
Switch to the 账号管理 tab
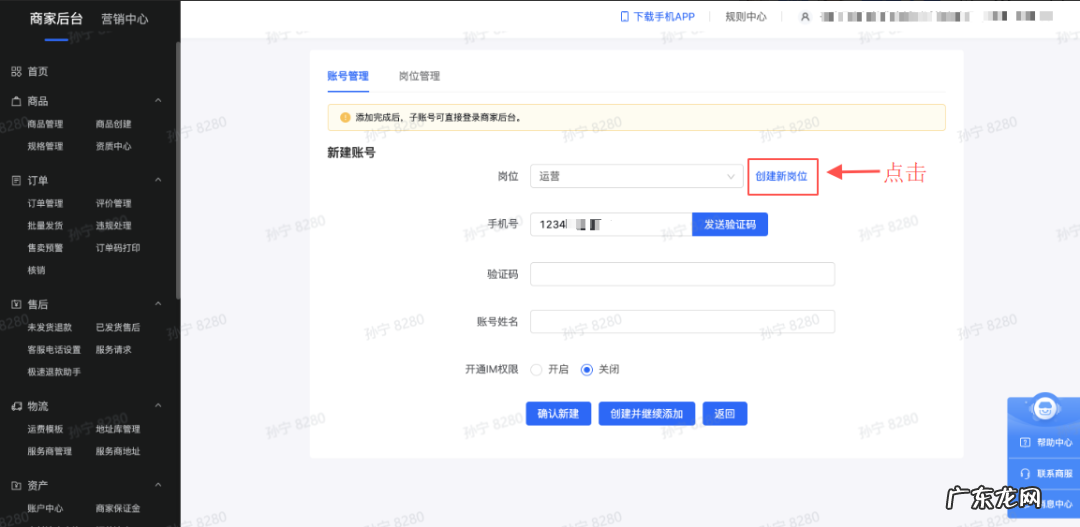click(348, 76)
